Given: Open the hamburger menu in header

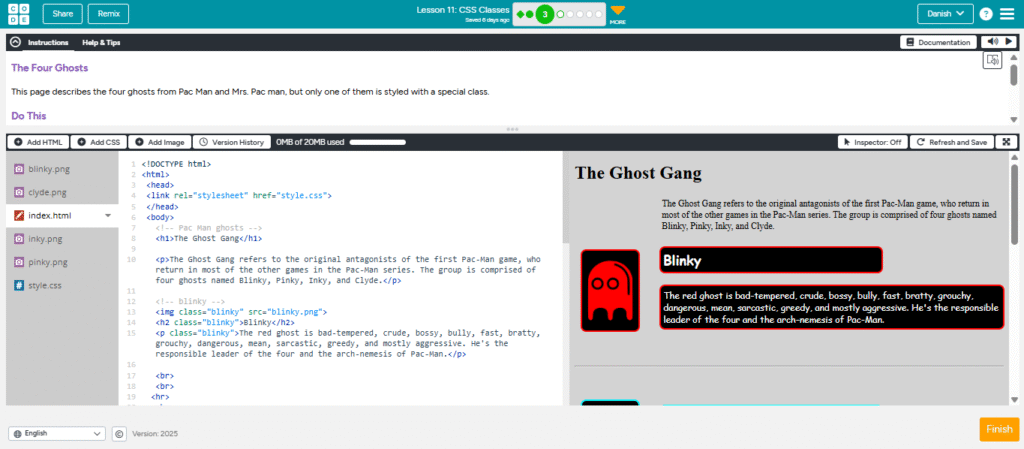Looking at the screenshot, I should pyautogui.click(x=1006, y=14).
